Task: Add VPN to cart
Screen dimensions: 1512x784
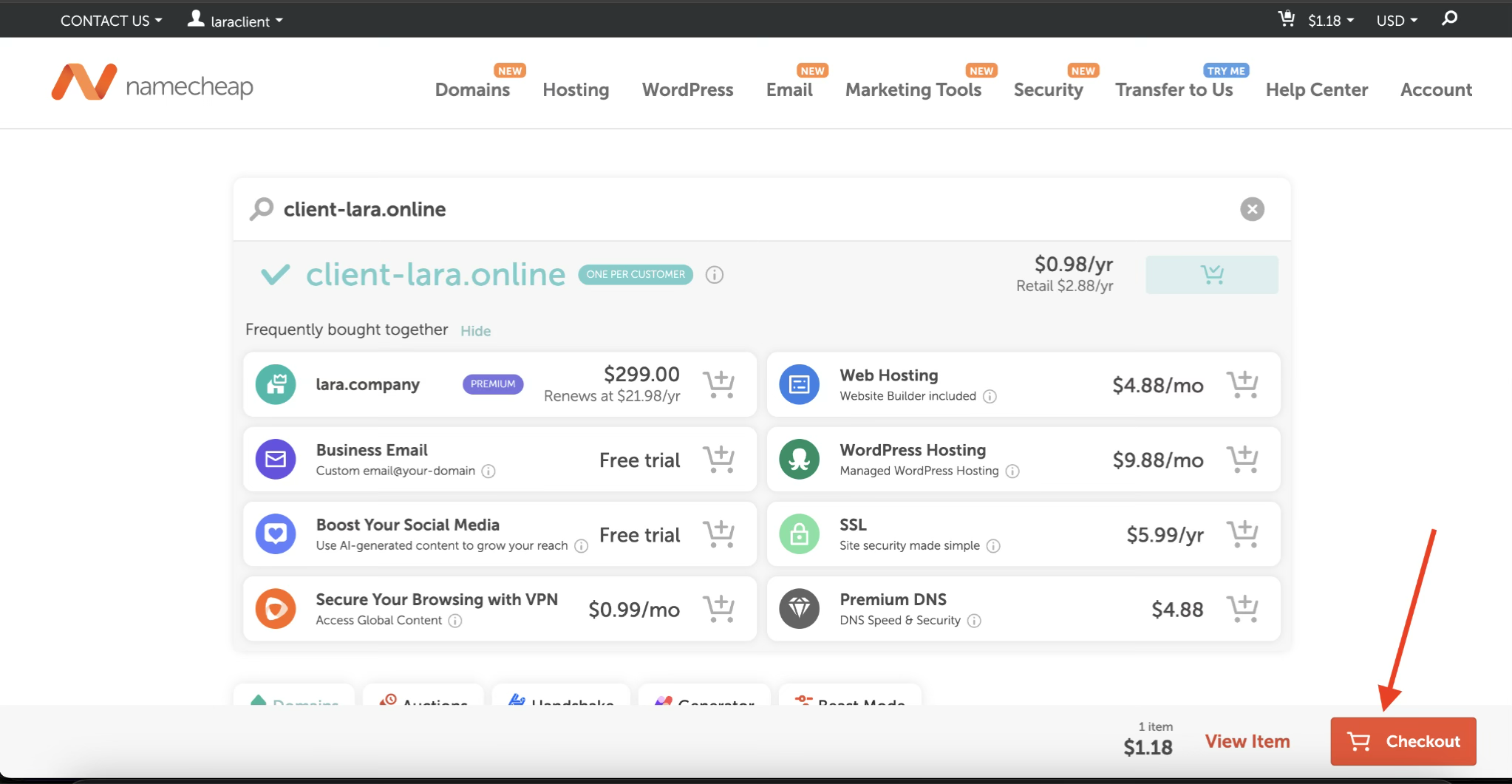Action: (718, 609)
